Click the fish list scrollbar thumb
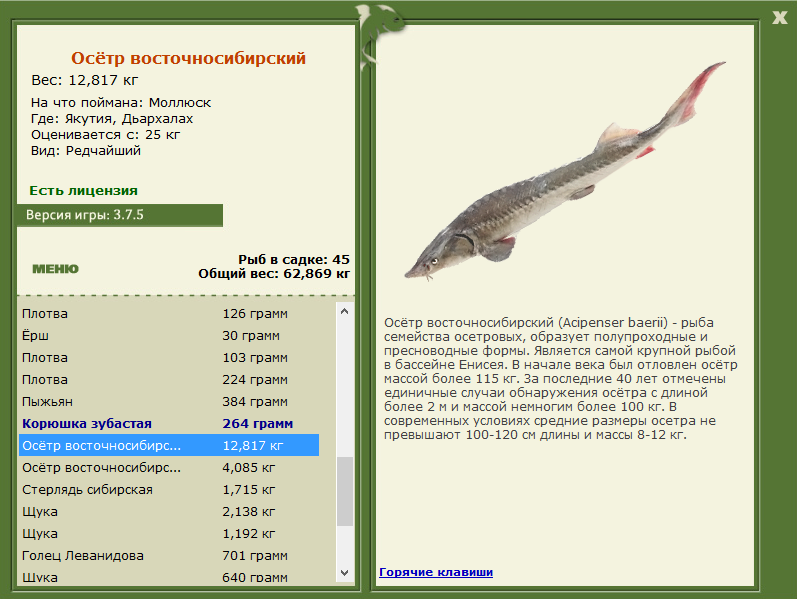This screenshot has height=599, width=797. (x=345, y=491)
